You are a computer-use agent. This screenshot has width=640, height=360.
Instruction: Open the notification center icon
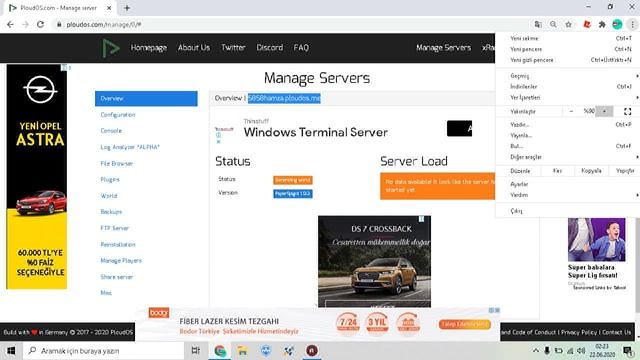(x=628, y=351)
